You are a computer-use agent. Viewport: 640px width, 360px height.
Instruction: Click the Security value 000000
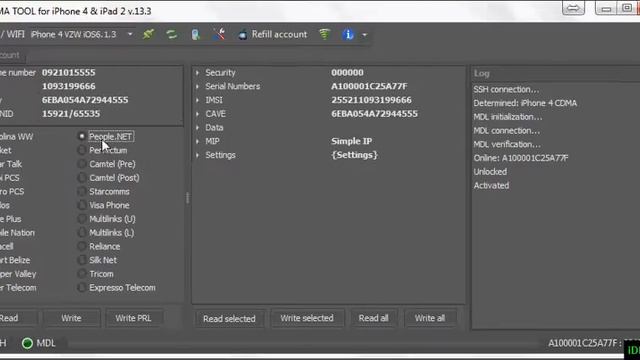coord(347,73)
